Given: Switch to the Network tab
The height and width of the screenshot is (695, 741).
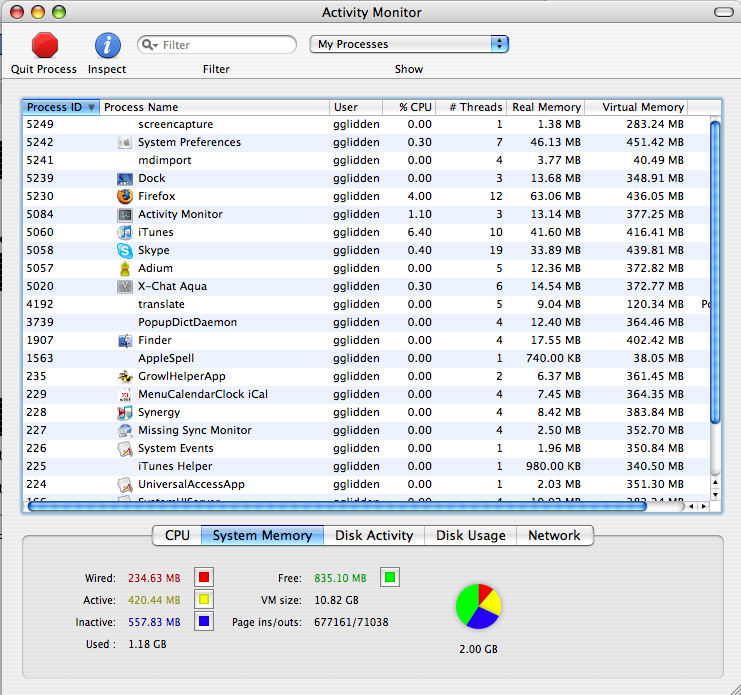Looking at the screenshot, I should coord(554,535).
